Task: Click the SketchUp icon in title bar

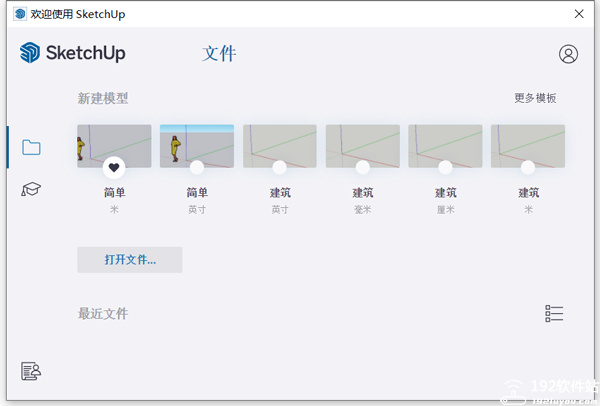Action: [x=20, y=14]
